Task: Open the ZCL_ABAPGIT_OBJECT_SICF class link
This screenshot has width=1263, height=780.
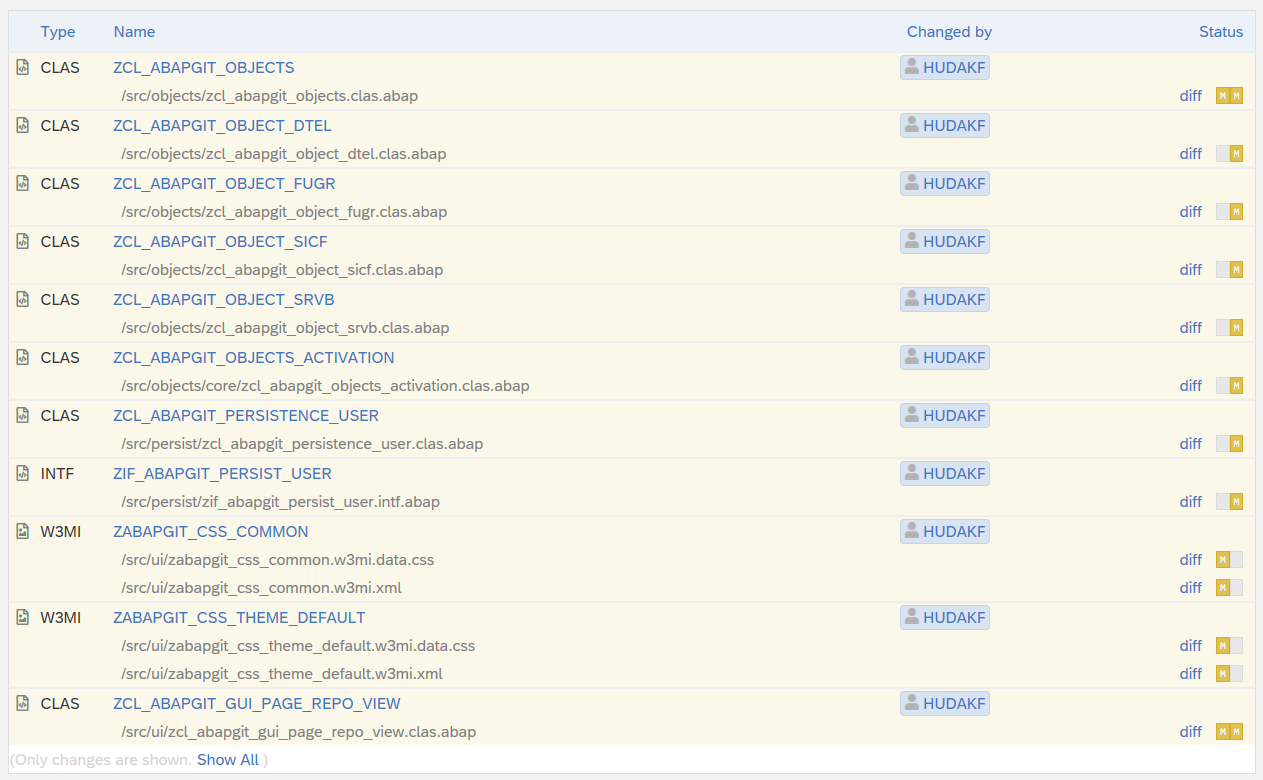Action: coord(220,241)
